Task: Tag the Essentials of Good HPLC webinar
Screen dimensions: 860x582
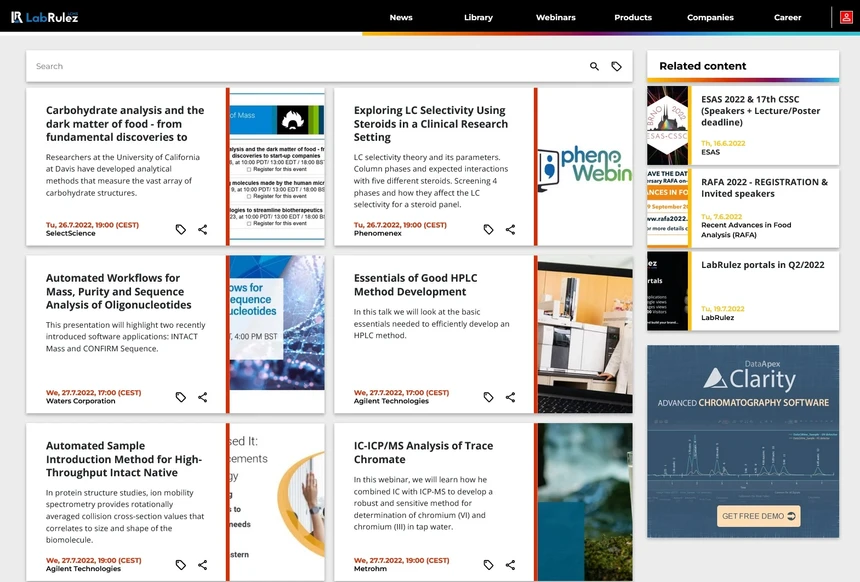Action: 488,397
